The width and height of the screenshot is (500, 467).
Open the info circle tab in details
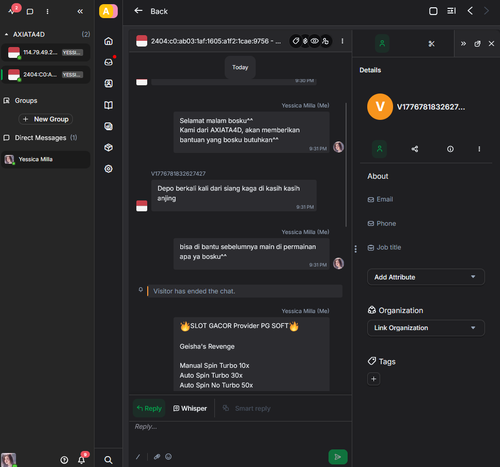click(450, 149)
